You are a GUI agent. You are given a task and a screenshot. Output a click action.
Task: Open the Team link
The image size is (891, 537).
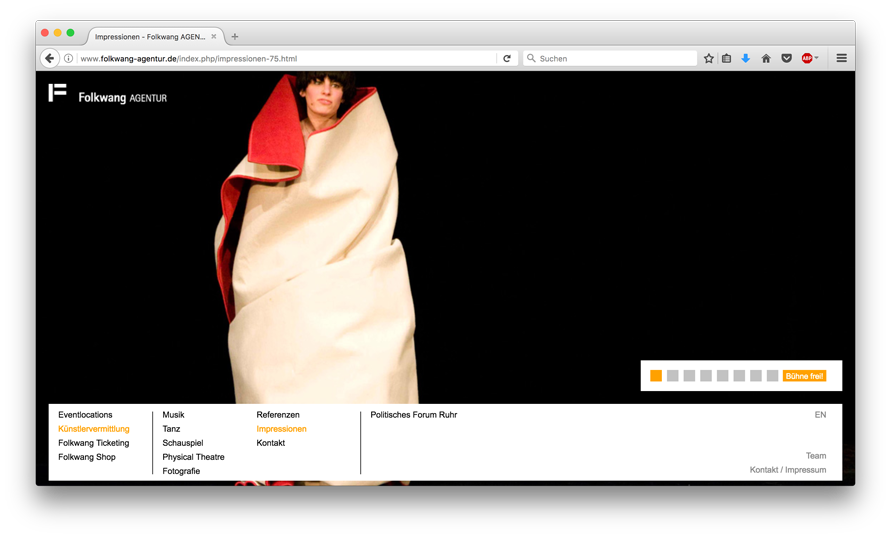pos(816,456)
